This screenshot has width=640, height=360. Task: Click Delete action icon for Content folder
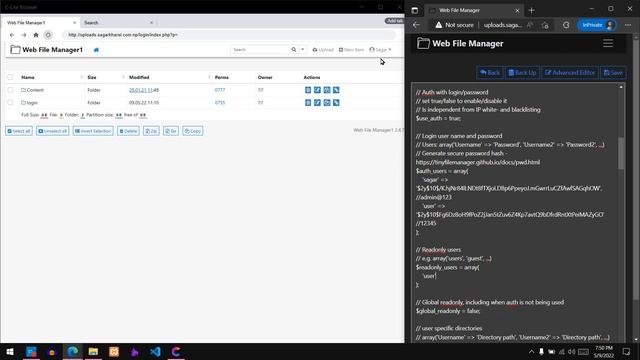coord(308,90)
